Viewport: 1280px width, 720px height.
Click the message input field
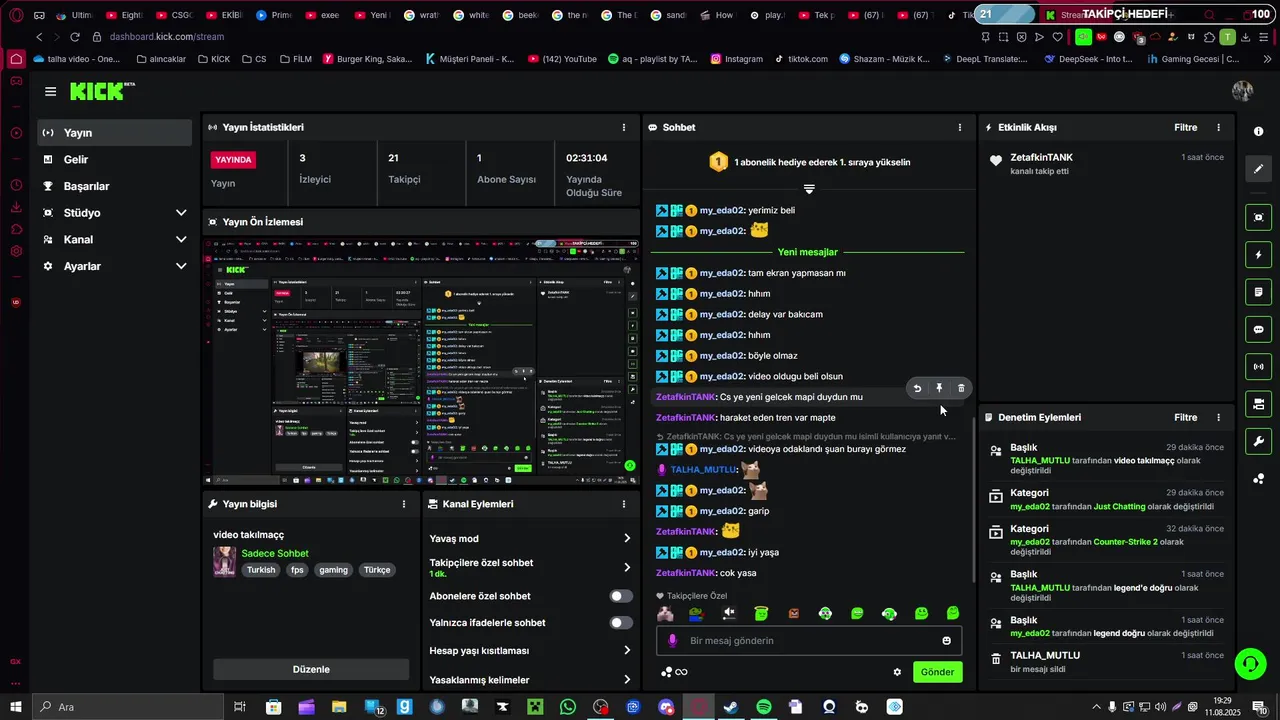click(x=808, y=641)
